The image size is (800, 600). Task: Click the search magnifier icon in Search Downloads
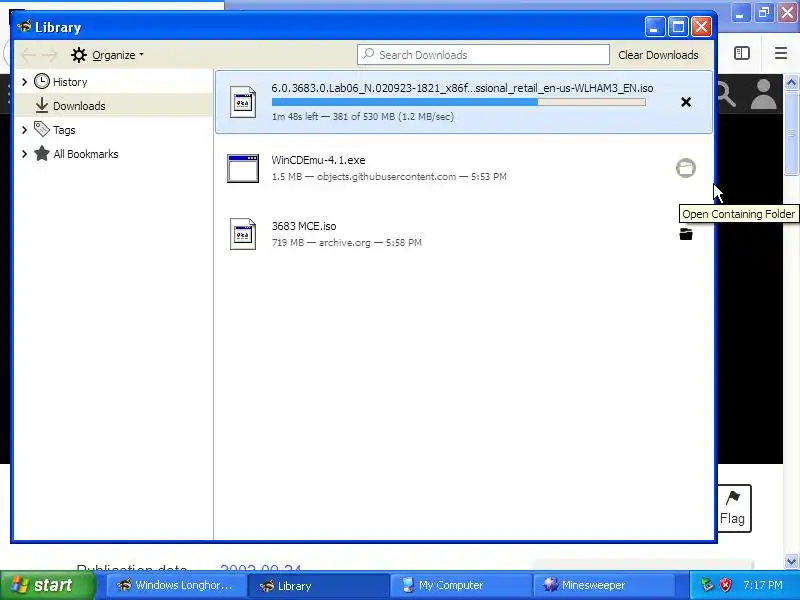pyautogui.click(x=368, y=54)
